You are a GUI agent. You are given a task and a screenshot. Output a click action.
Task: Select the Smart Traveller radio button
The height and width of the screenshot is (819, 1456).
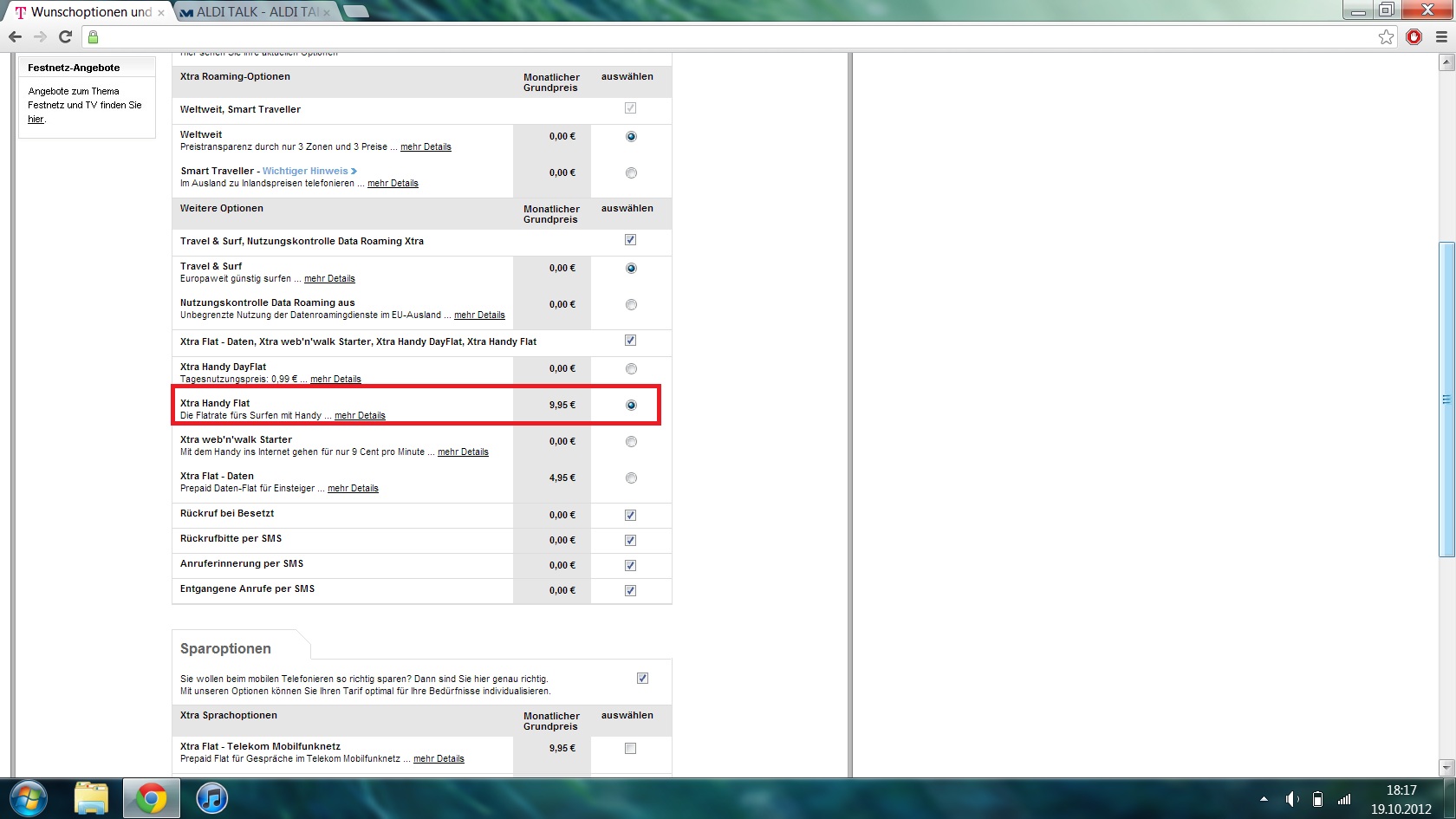pos(631,172)
